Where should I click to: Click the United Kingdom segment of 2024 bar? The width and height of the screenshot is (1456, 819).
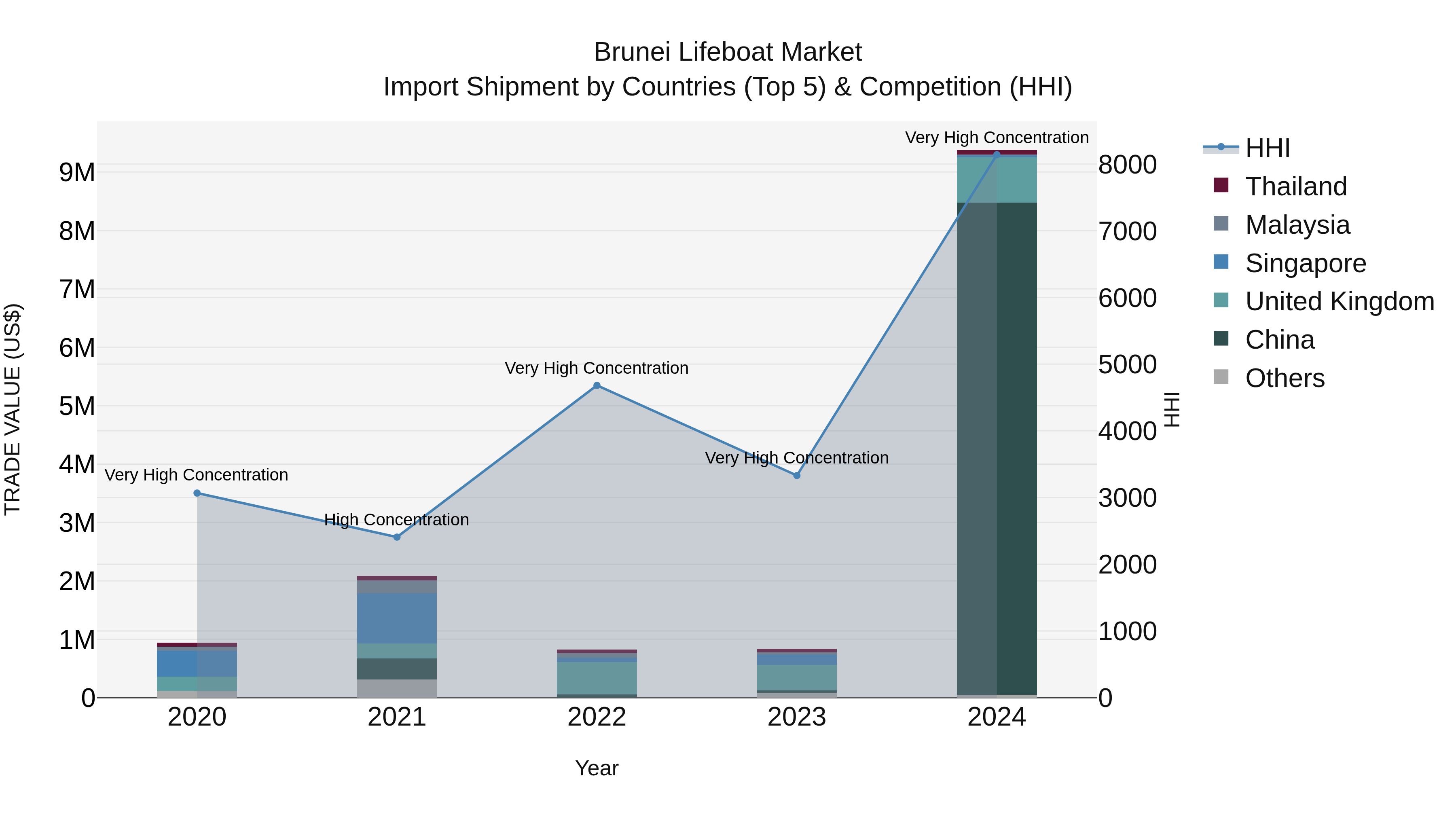tap(997, 180)
